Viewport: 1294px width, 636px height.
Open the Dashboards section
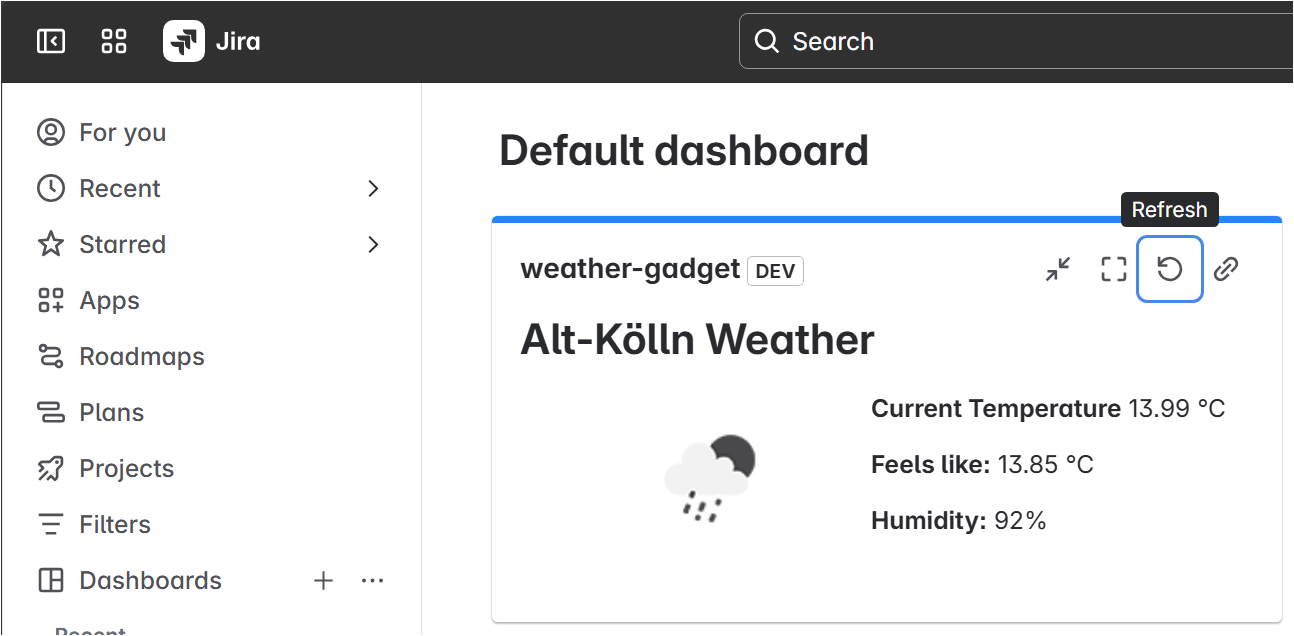[150, 580]
